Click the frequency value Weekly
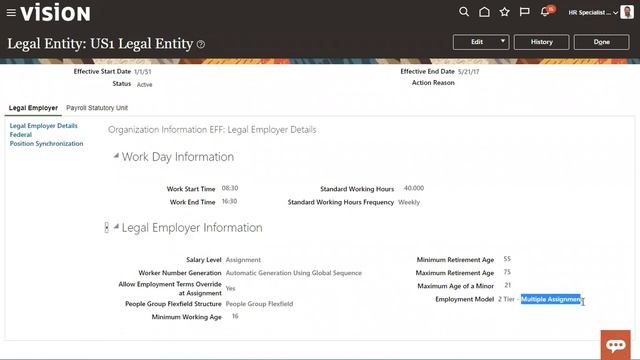Image resolution: width=640 pixels, height=360 pixels. [409, 202]
